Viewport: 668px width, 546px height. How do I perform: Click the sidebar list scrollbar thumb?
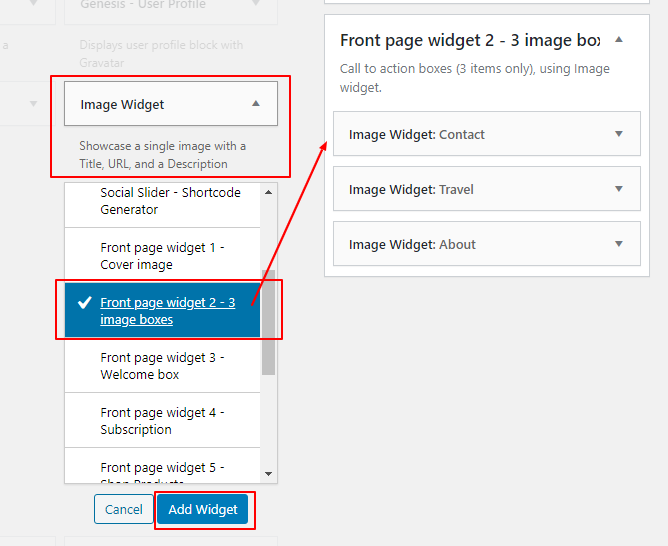click(x=268, y=322)
